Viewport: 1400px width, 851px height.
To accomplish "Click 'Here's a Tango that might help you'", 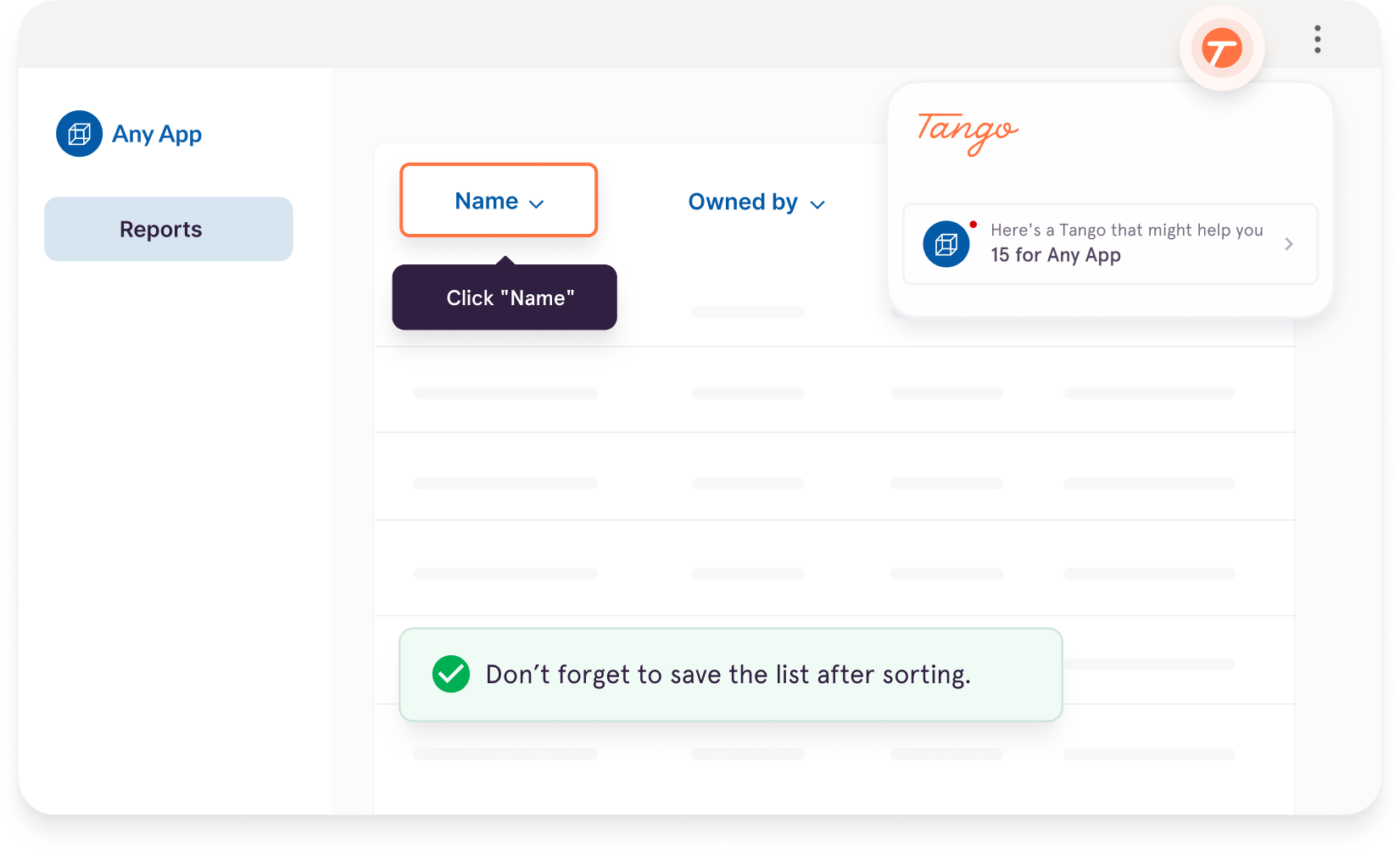I will coord(1127,230).
